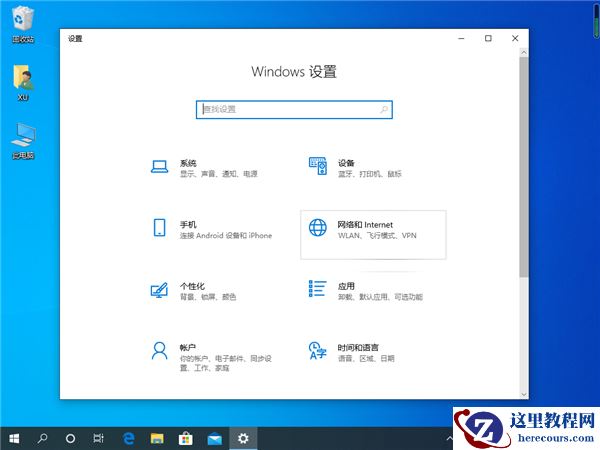Image resolution: width=600 pixels, height=450 pixels.
Task: Open the Recycle Bin desktop icon
Action: (23, 24)
